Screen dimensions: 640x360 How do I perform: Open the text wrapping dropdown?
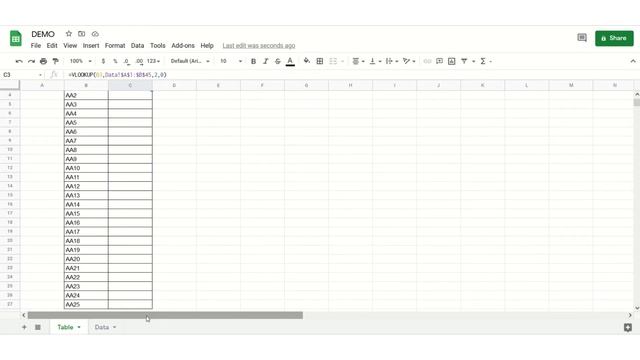pos(392,61)
